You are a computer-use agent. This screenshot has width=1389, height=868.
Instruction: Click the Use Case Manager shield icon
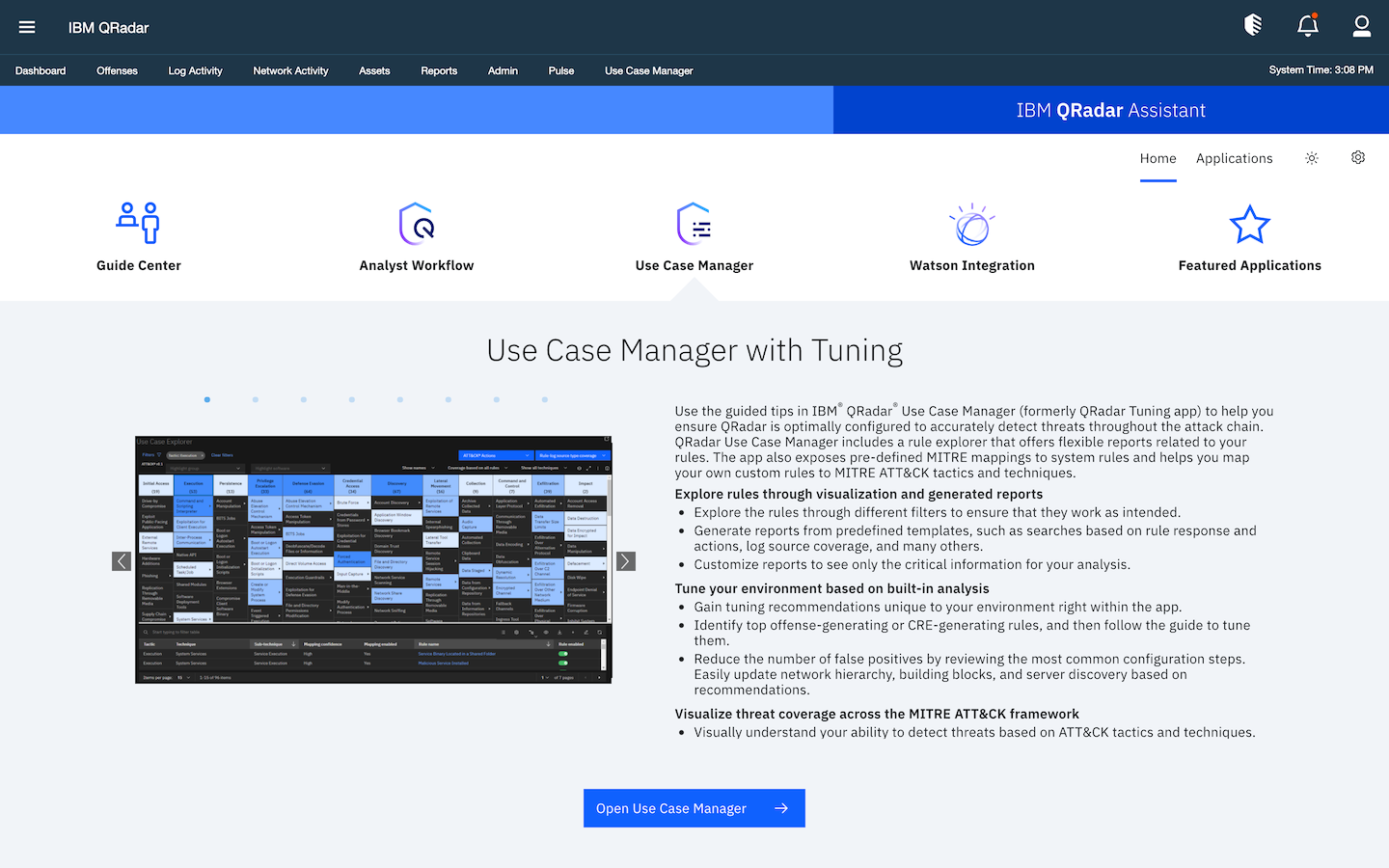(x=694, y=223)
